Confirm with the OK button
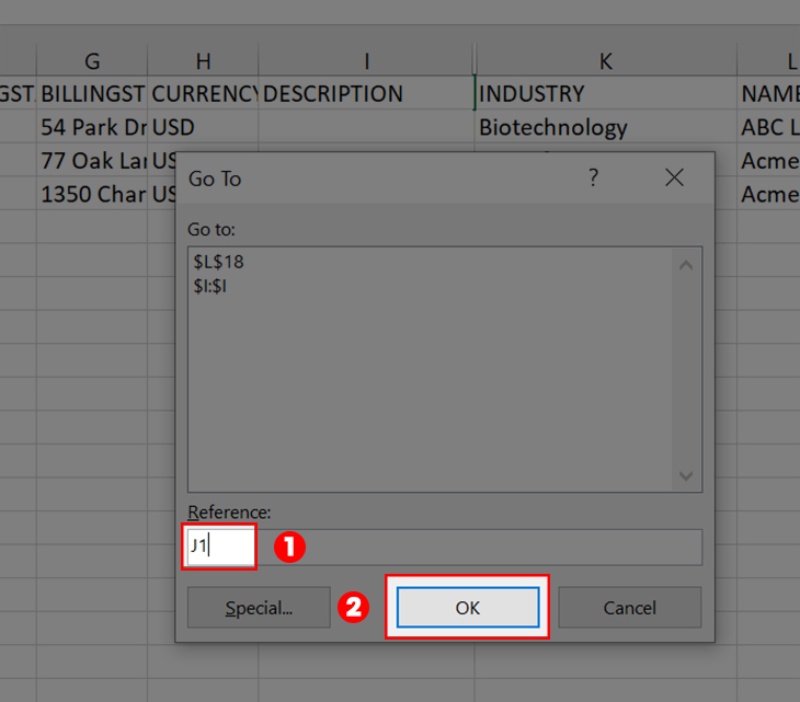The height and width of the screenshot is (702, 800). [x=468, y=608]
